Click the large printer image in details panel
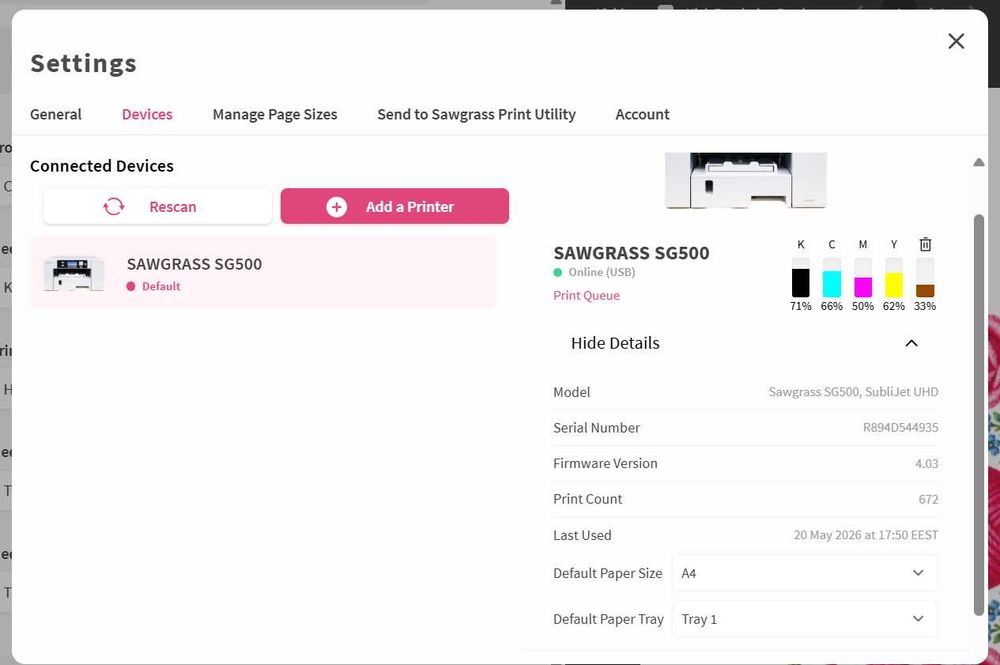 746,180
